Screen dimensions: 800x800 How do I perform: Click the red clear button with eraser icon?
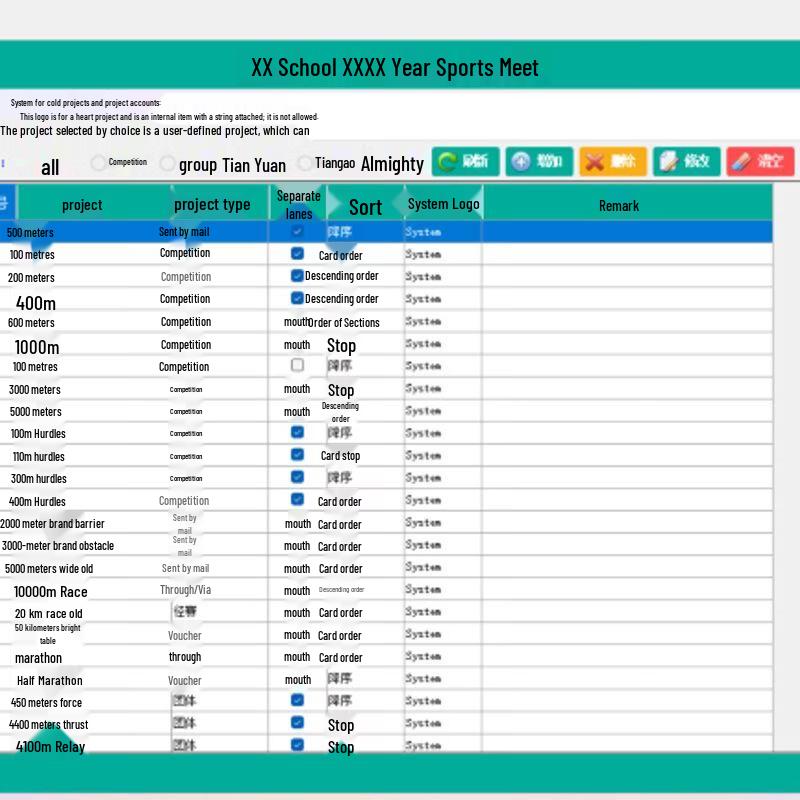click(760, 162)
